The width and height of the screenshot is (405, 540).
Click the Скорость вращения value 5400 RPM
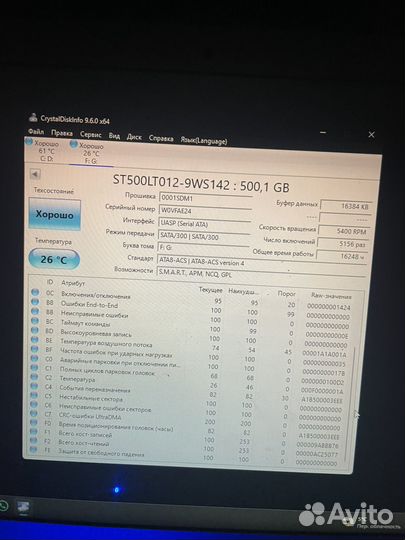coord(344,231)
